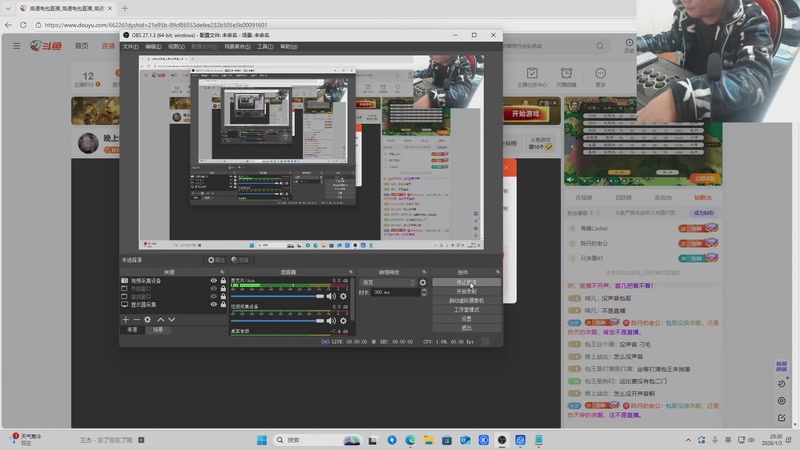Click the 启动虚拟摄像机 button
800x450 pixels.
466,301
